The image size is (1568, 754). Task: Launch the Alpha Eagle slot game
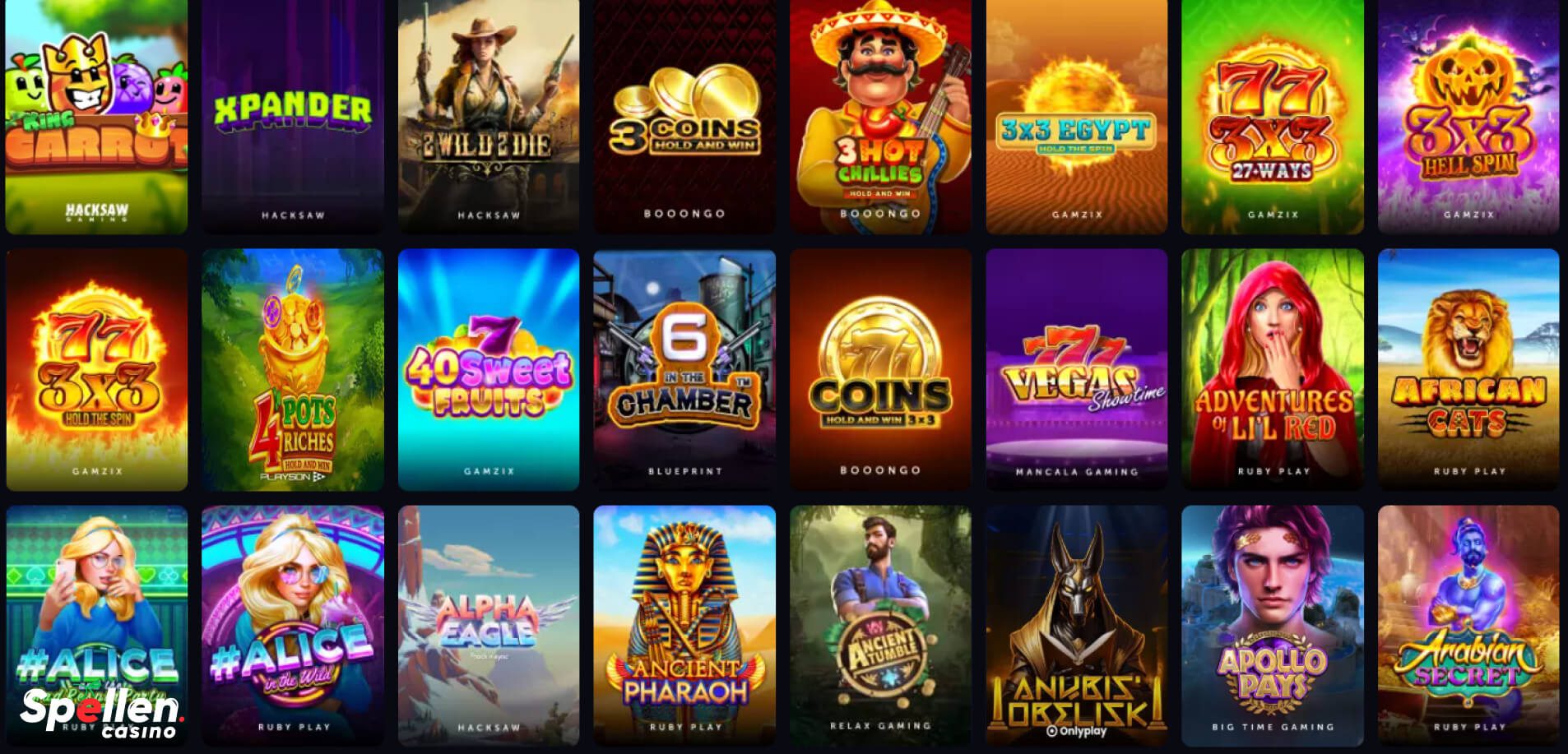coord(489,626)
